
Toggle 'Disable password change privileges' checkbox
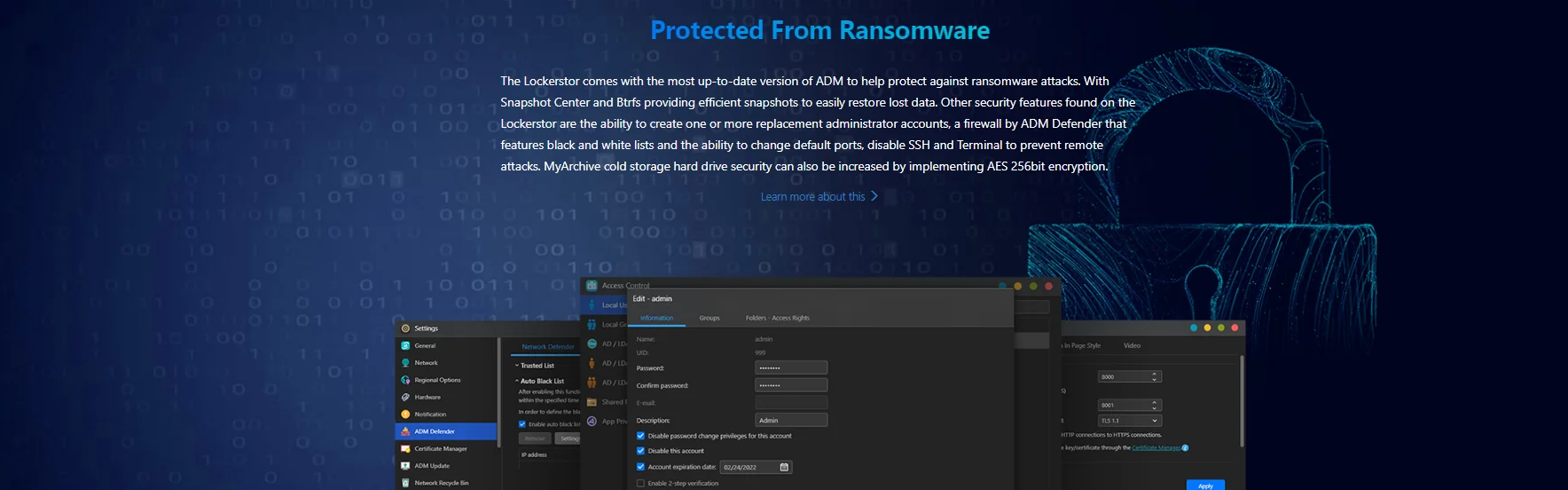[x=640, y=436]
